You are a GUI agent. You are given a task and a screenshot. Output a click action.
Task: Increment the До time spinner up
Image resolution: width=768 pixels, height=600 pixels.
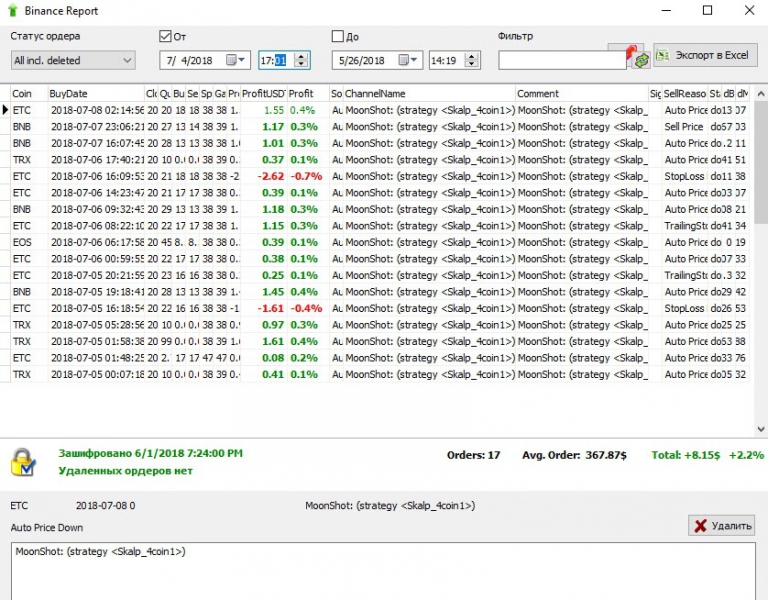pos(472,56)
